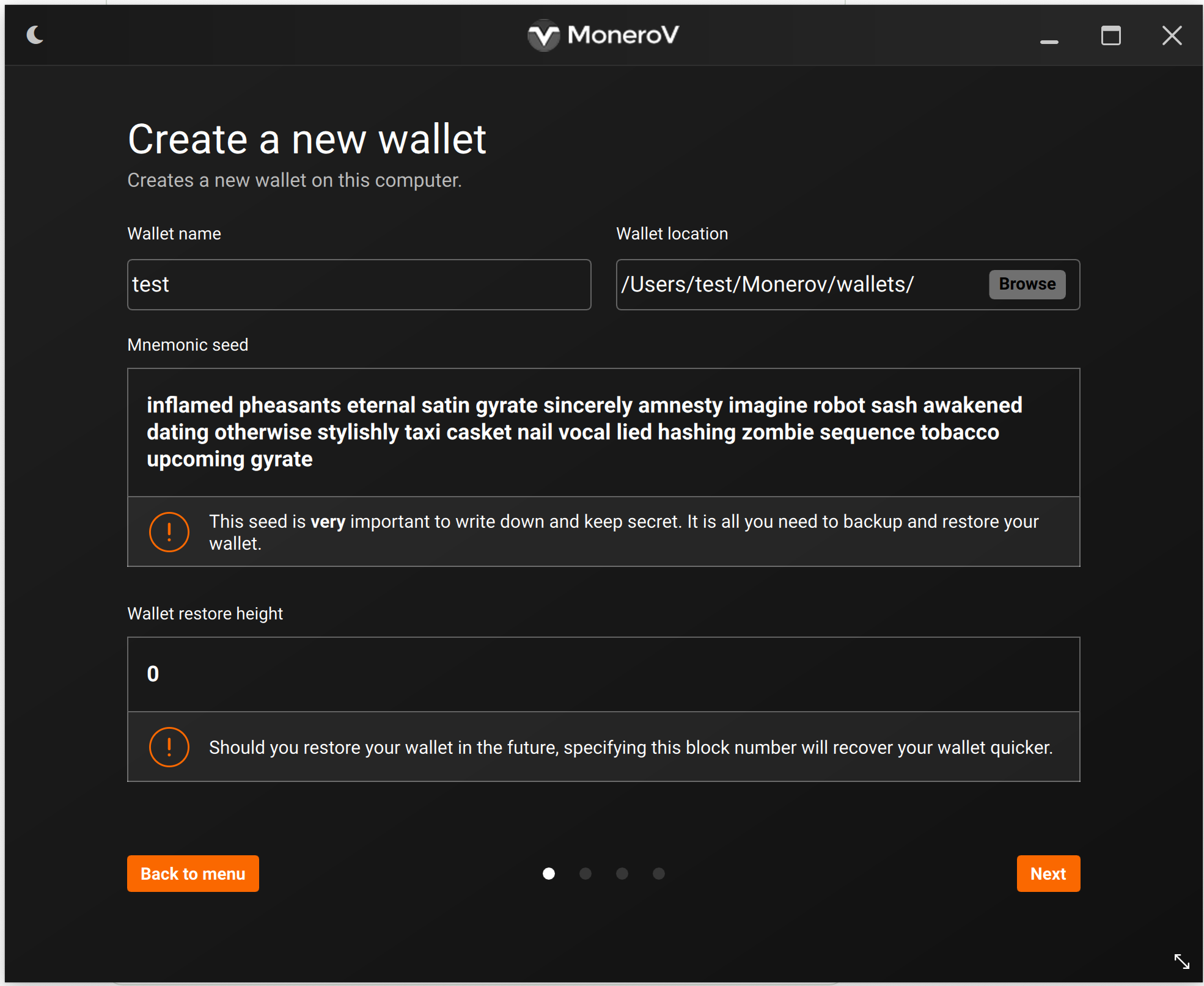The width and height of the screenshot is (1204, 986).
Task: Jump to the second wizard page dot
Action: (585, 874)
